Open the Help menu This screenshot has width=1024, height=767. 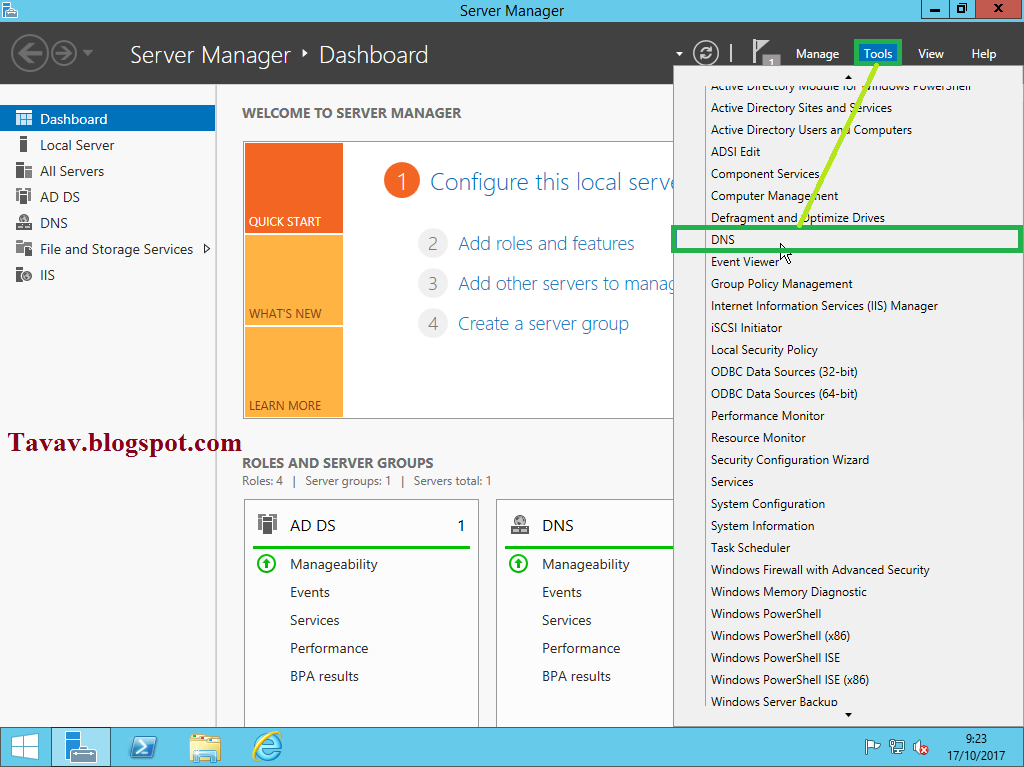click(984, 54)
